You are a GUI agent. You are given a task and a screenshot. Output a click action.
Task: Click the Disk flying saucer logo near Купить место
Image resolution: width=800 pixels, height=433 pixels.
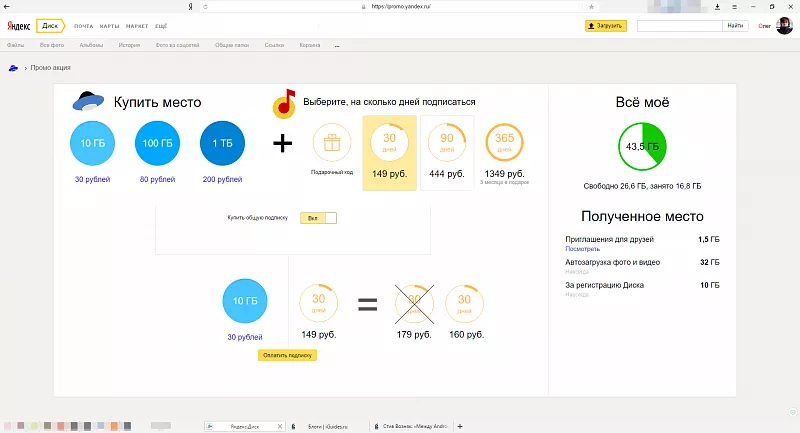point(88,101)
